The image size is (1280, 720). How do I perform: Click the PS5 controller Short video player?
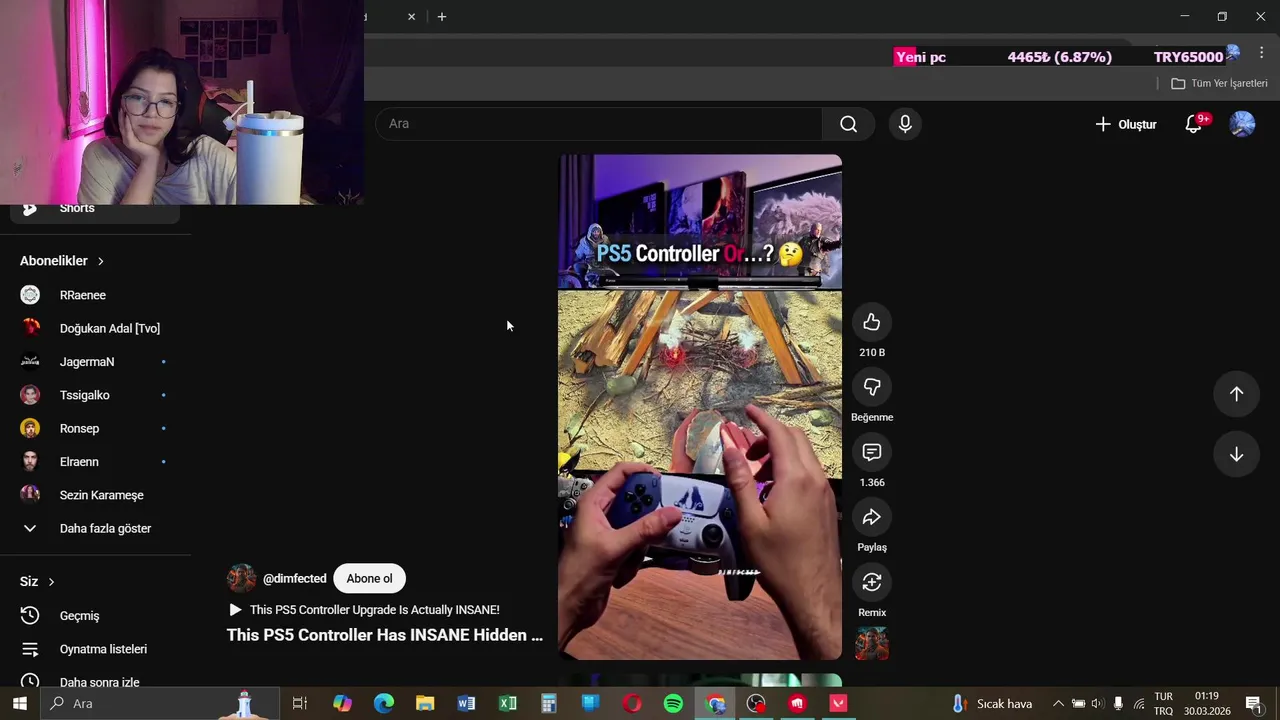700,407
